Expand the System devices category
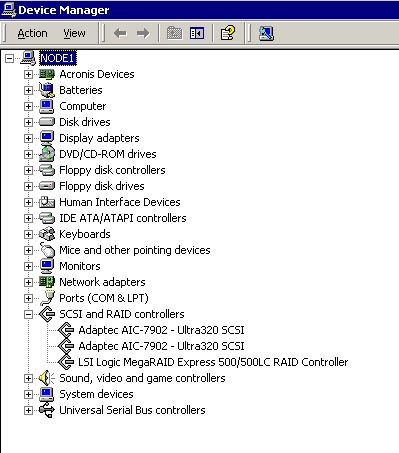Screen dimensions: 399x453 point(28,394)
